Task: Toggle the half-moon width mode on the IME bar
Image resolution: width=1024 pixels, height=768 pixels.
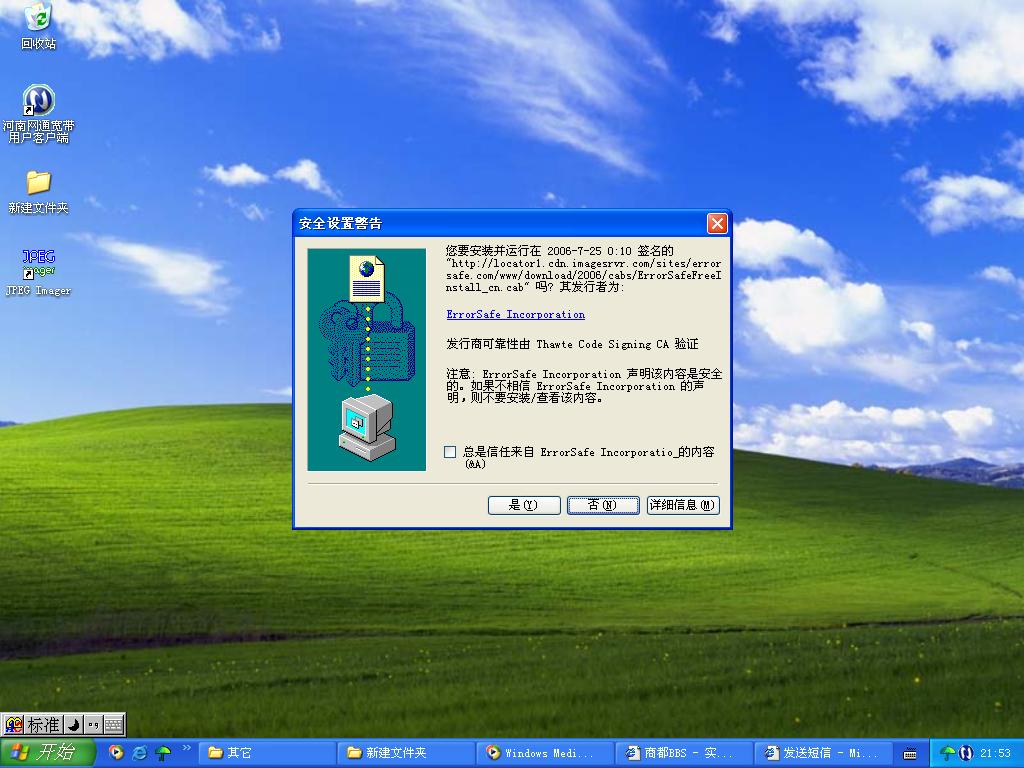Action: click(x=74, y=724)
